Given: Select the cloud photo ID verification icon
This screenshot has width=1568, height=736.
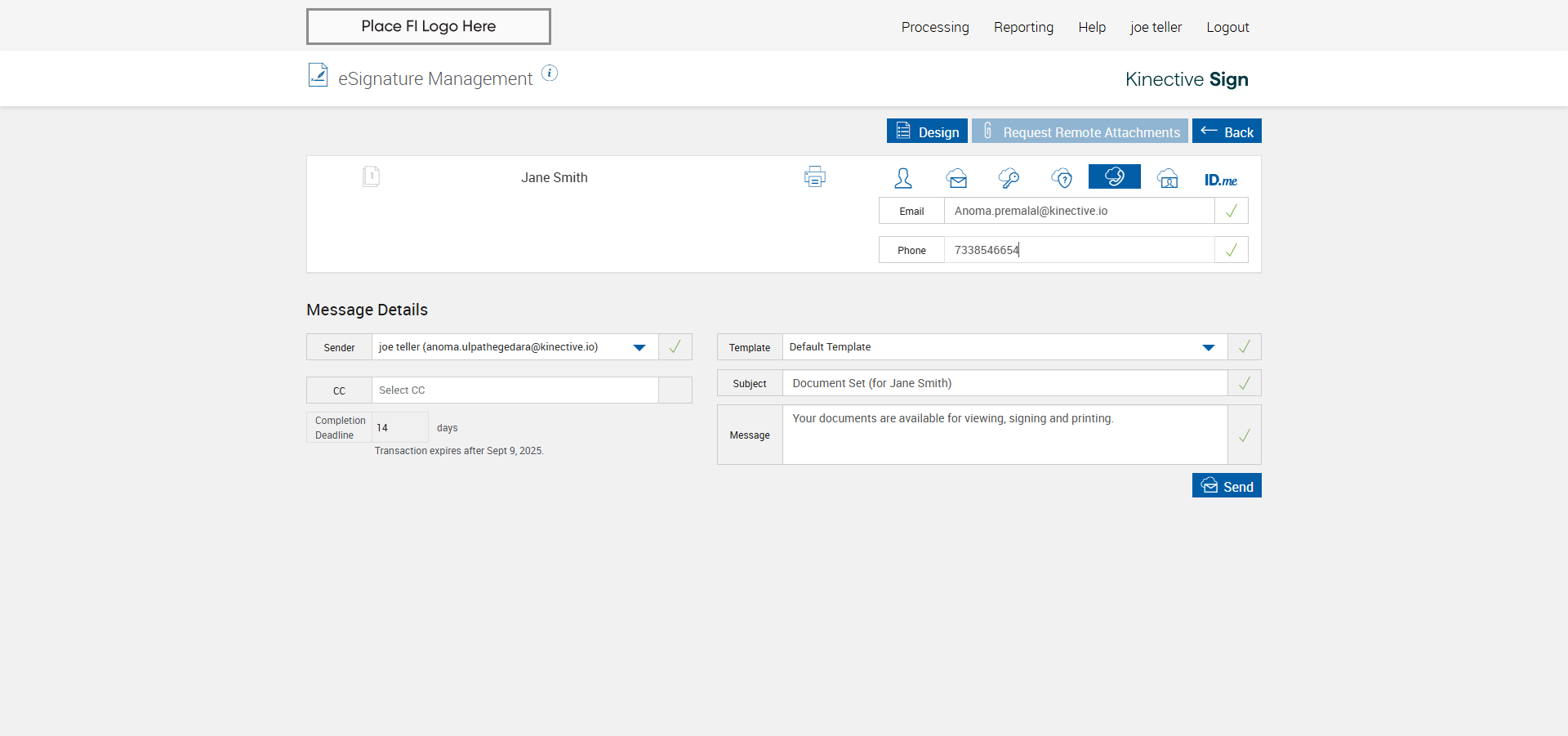Looking at the screenshot, I should pos(1168,178).
